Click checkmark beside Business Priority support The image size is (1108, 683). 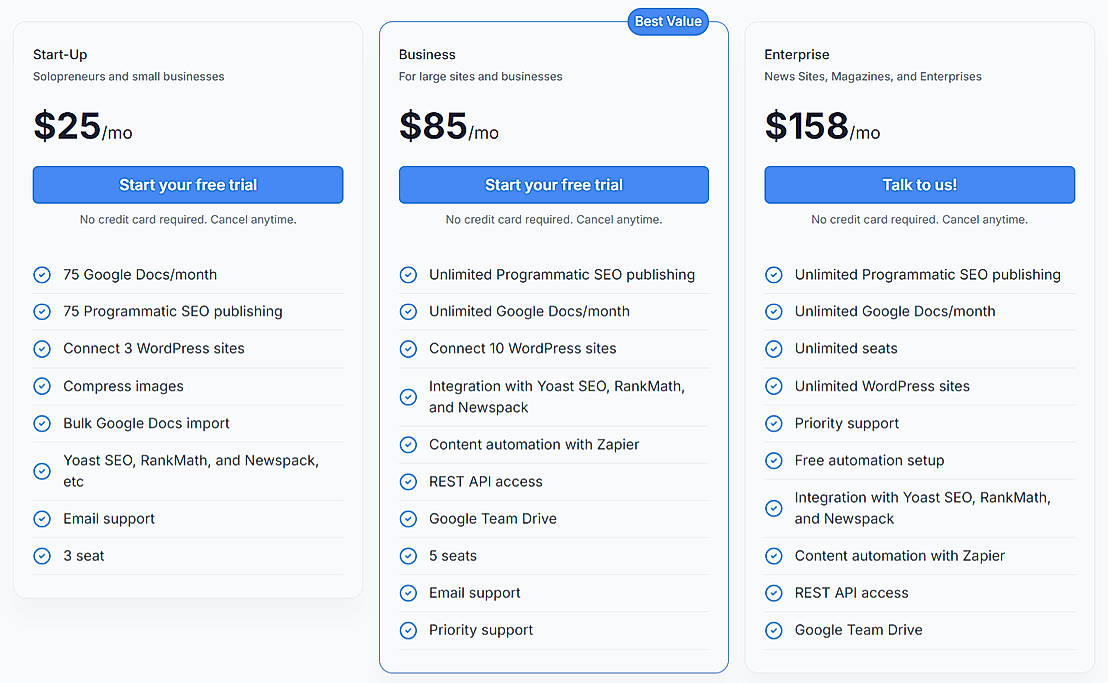click(x=408, y=630)
